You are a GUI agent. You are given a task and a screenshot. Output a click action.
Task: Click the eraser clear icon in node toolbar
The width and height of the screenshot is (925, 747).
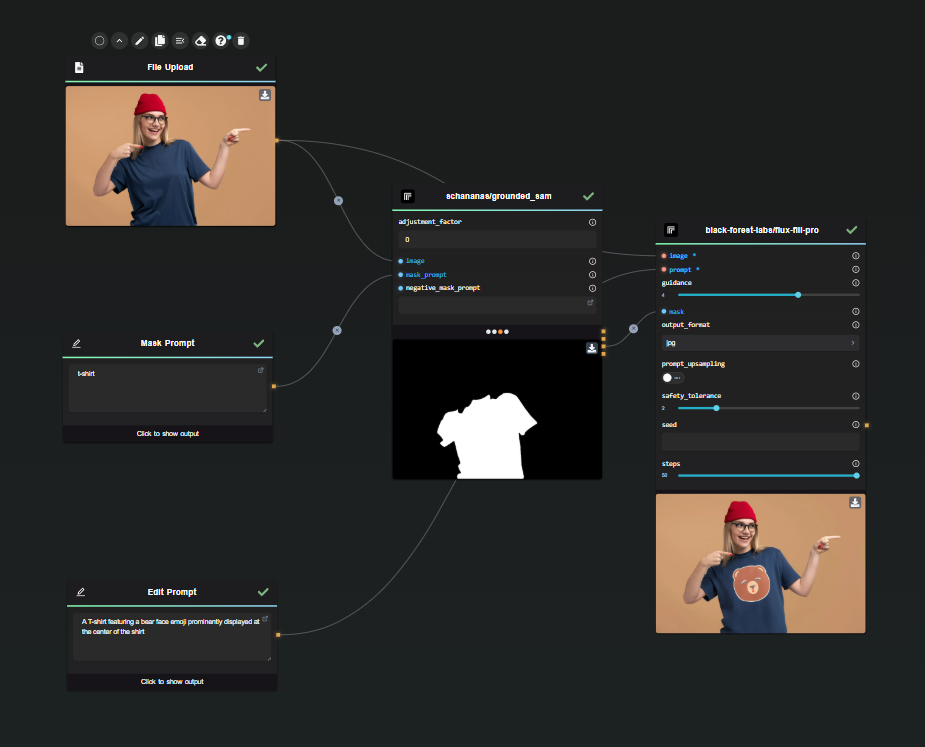point(201,41)
